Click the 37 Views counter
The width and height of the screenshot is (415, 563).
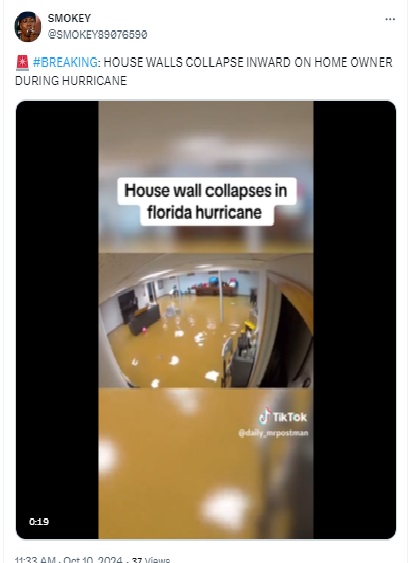click(151, 560)
